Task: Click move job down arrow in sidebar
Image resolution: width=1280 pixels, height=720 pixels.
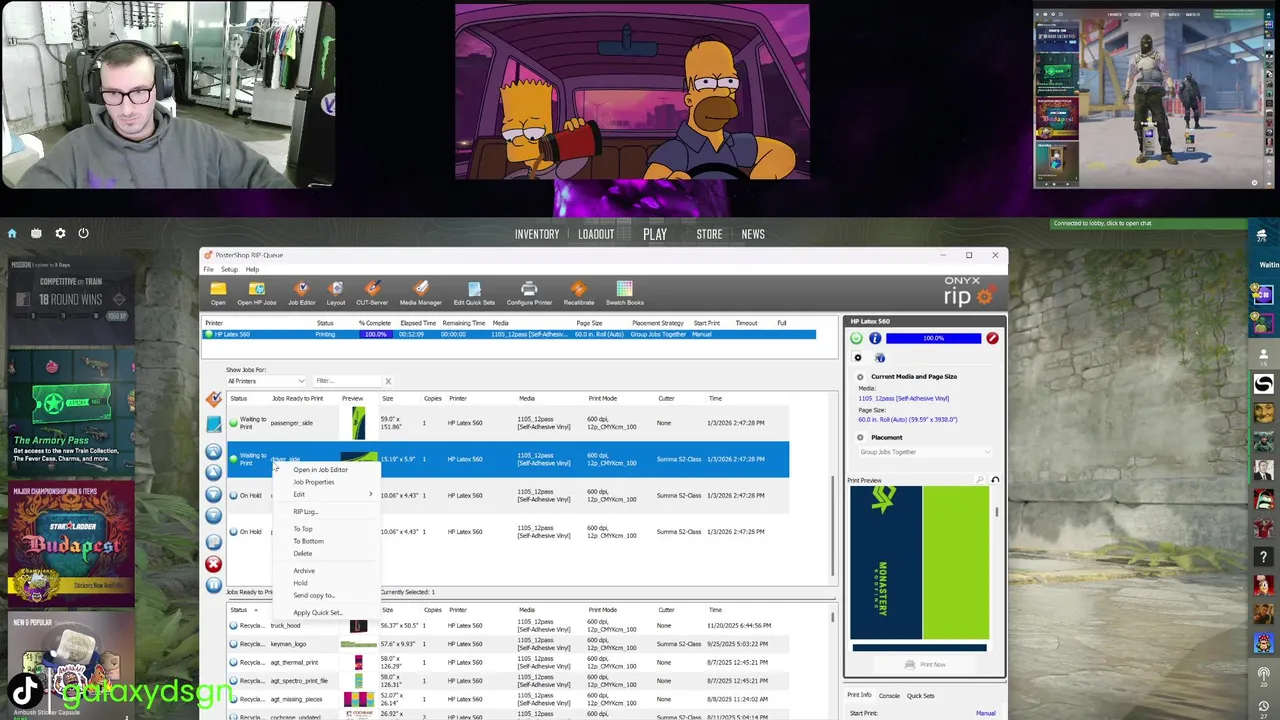Action: click(x=213, y=494)
